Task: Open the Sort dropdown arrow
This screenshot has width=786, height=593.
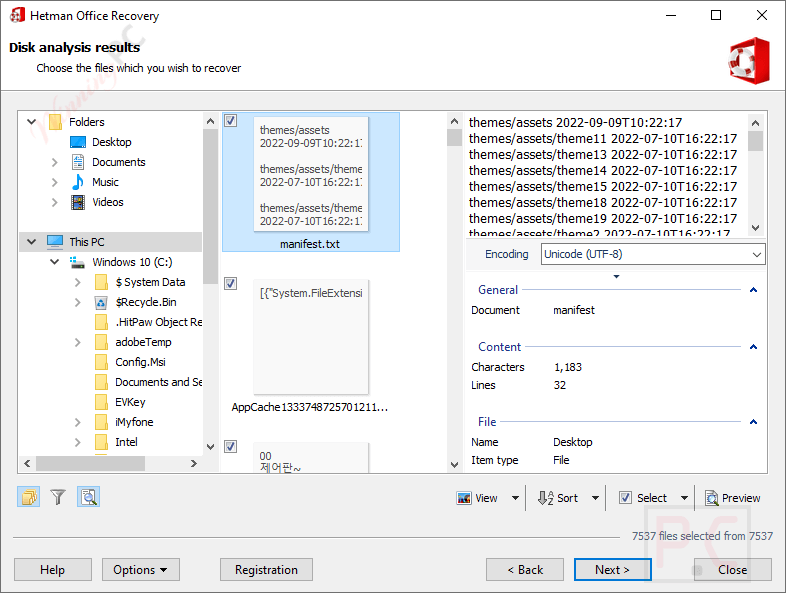Action: pos(596,498)
